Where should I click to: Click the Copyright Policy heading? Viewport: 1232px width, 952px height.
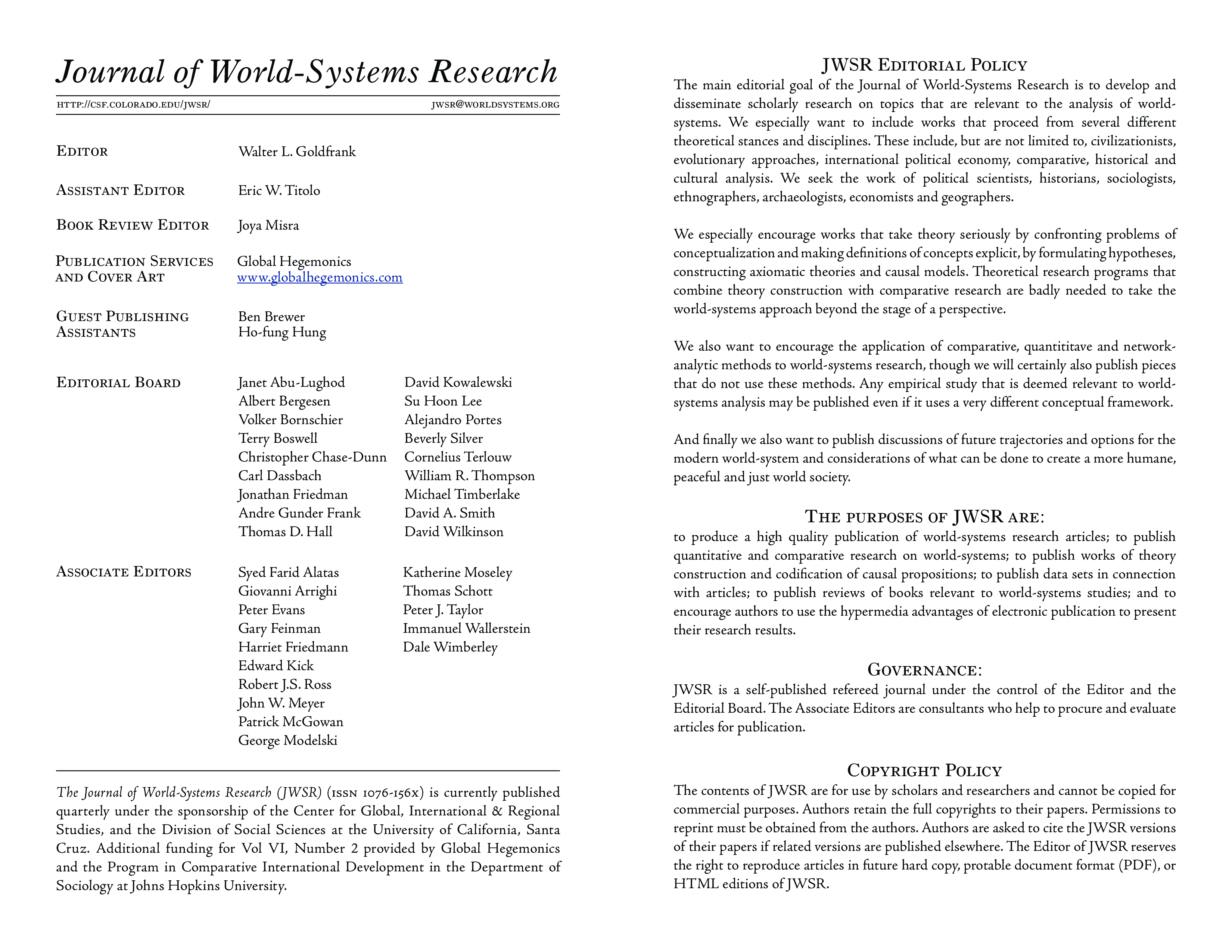tap(924, 771)
